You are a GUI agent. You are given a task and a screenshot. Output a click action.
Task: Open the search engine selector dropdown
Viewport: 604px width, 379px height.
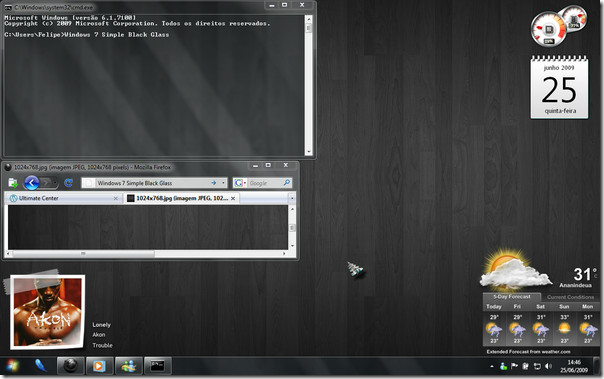240,183
